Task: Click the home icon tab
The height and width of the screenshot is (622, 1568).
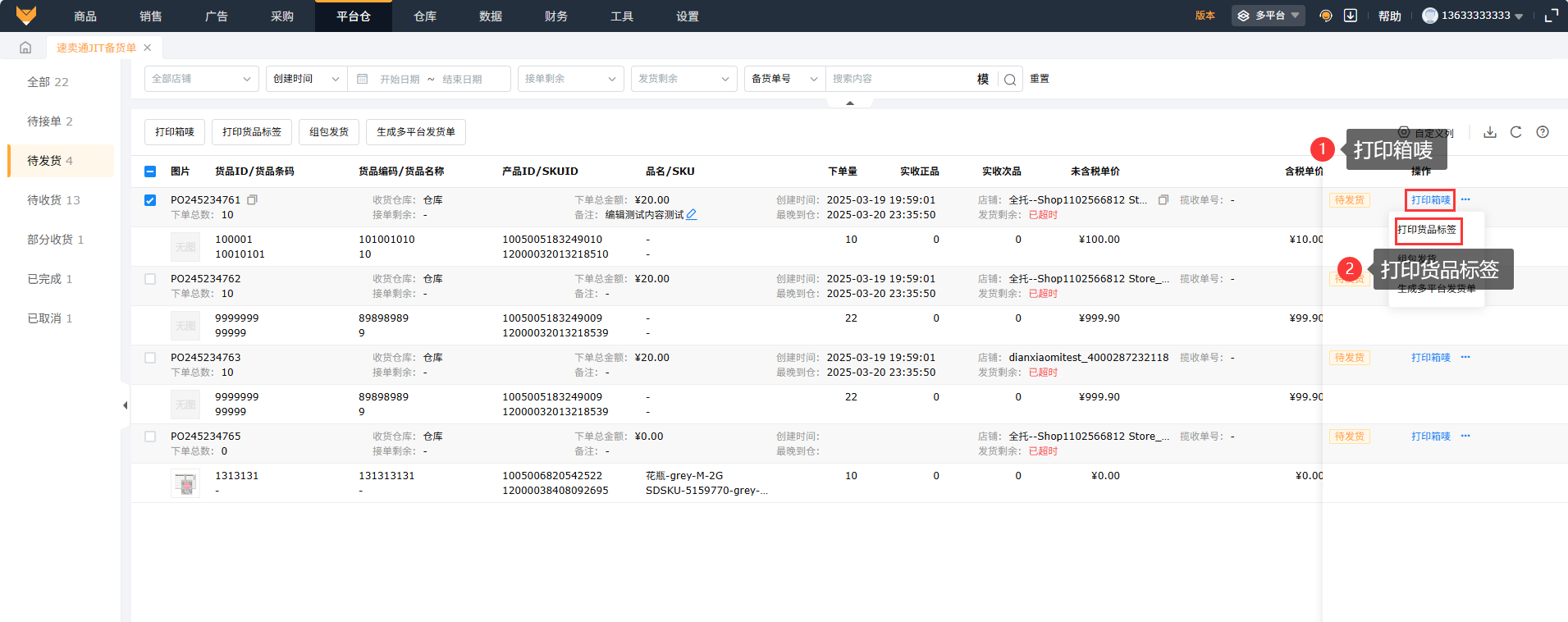Action: click(25, 48)
